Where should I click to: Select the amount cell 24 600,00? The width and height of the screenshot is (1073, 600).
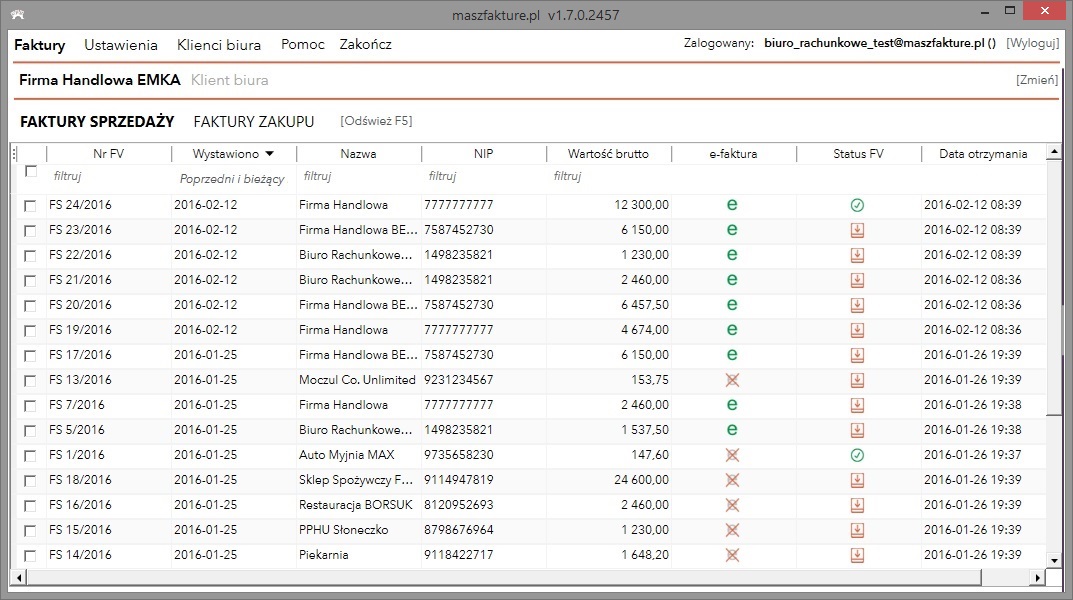pos(641,480)
